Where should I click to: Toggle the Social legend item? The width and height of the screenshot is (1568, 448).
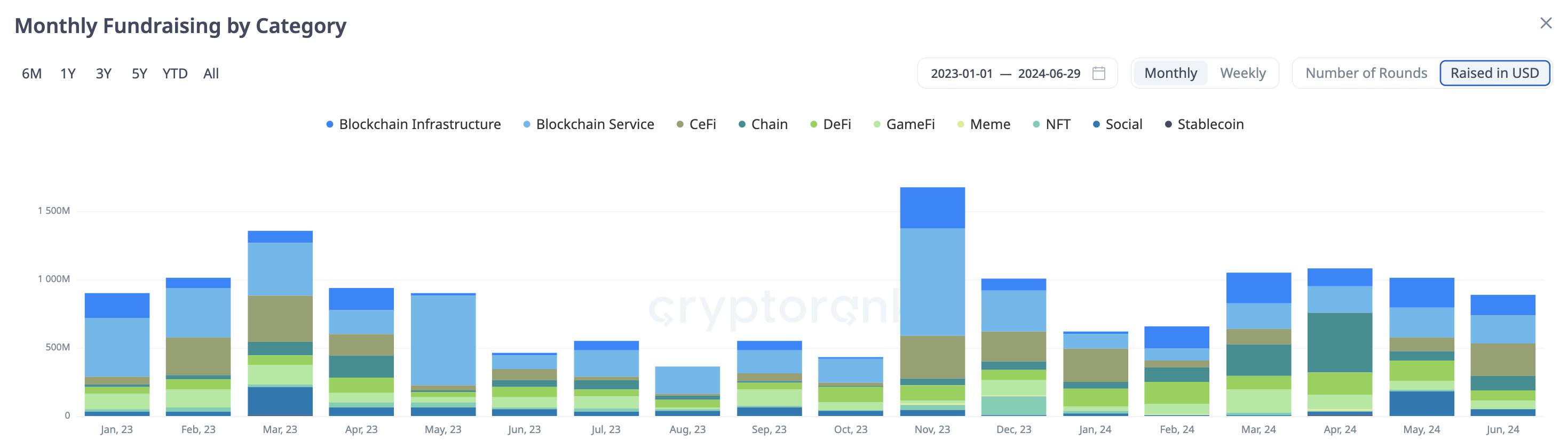pyautogui.click(x=1118, y=125)
